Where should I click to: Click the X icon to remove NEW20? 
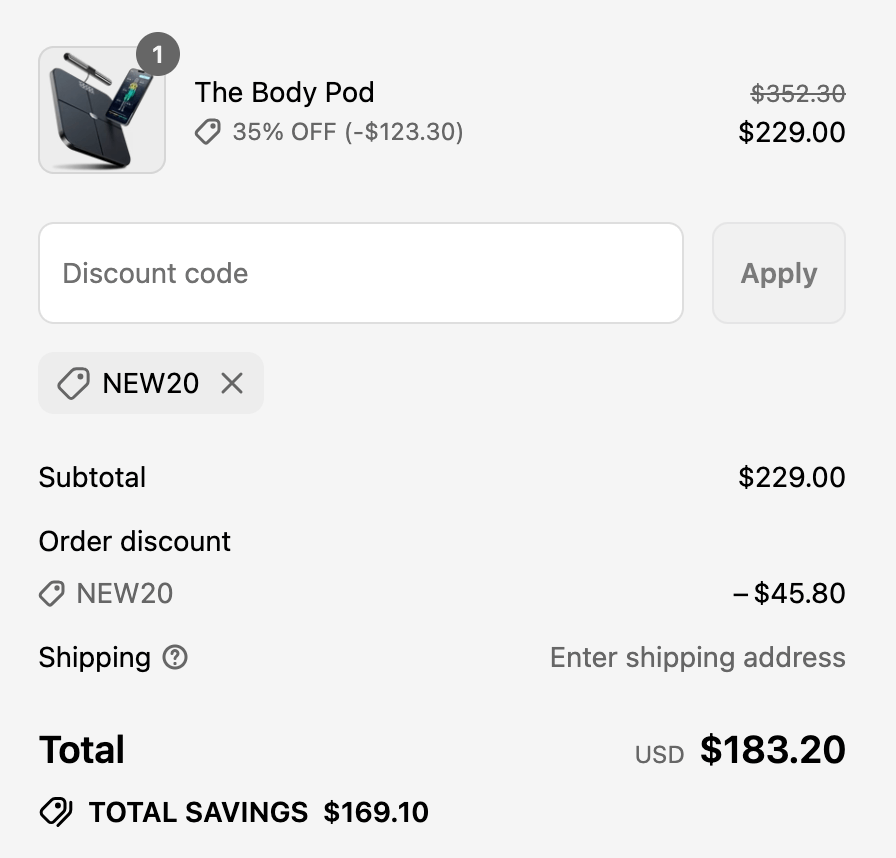[231, 383]
